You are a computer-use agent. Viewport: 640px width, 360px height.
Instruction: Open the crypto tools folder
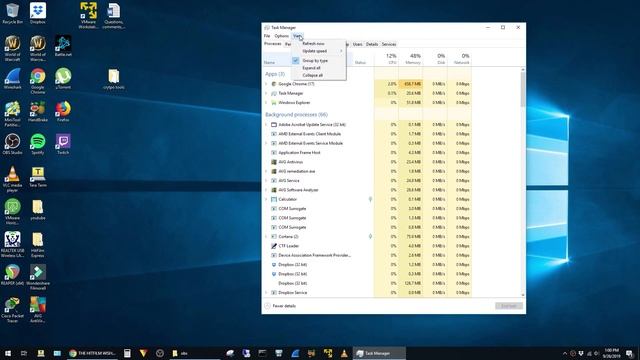113,78
